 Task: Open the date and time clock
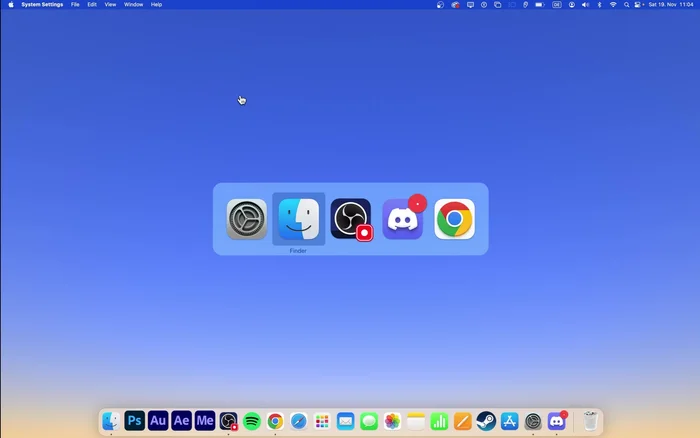point(671,4)
